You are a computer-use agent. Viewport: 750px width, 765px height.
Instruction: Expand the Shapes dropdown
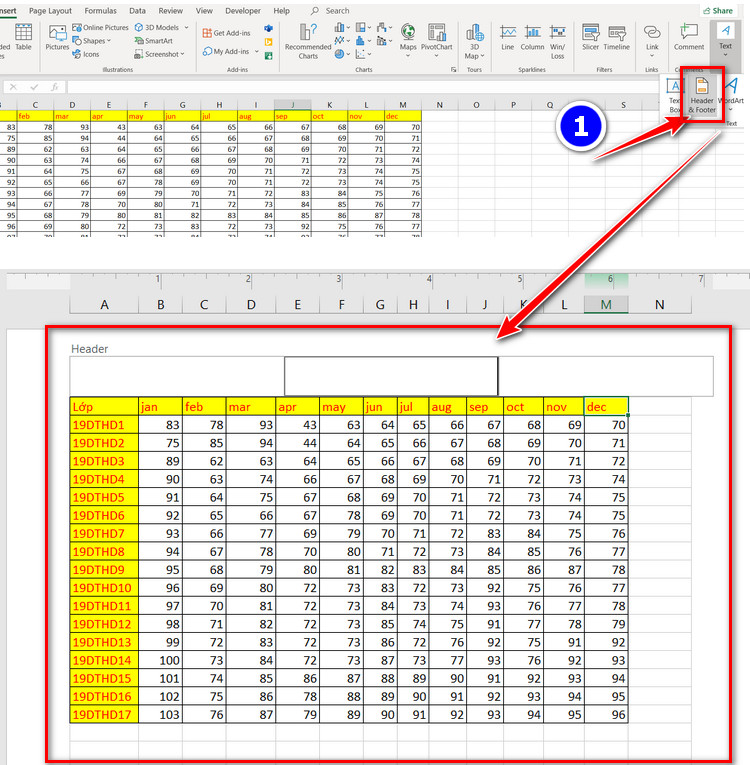95,41
